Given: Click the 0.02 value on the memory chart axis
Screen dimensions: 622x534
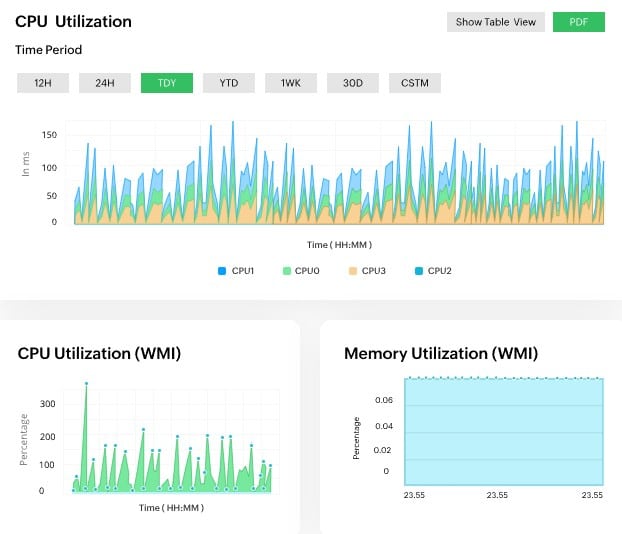Looking at the screenshot, I should 382,450.
